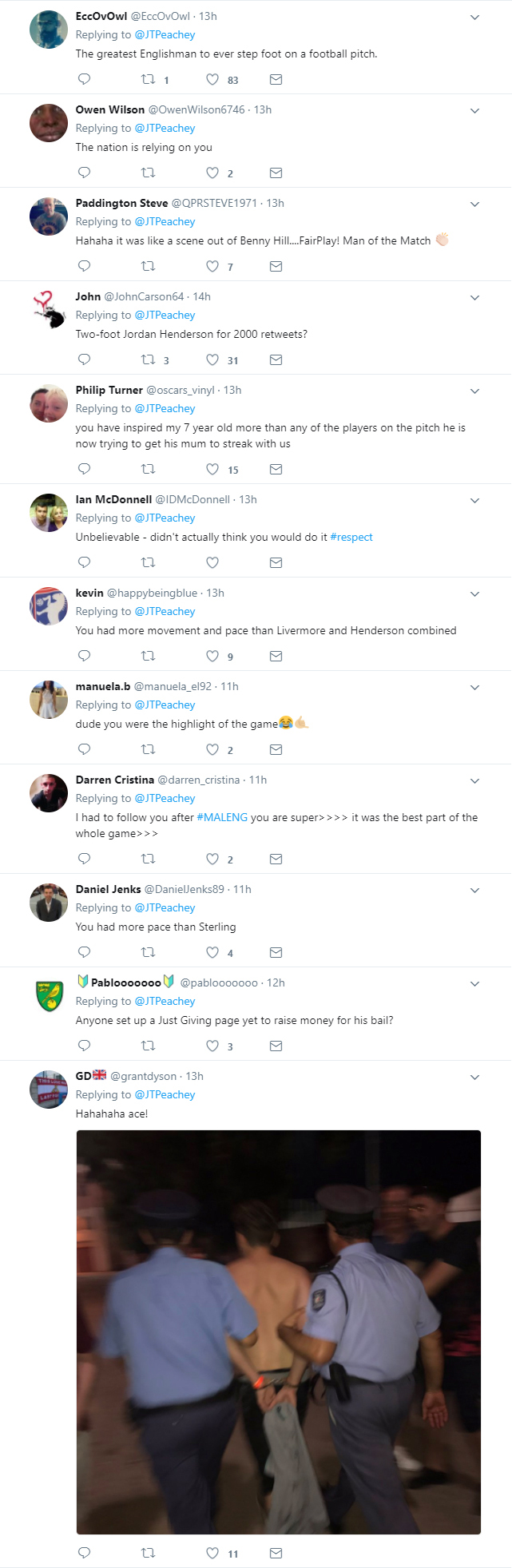Retweet Pabloooooooo's Just Giving tweet
This screenshot has width=512, height=1568.
(148, 1046)
